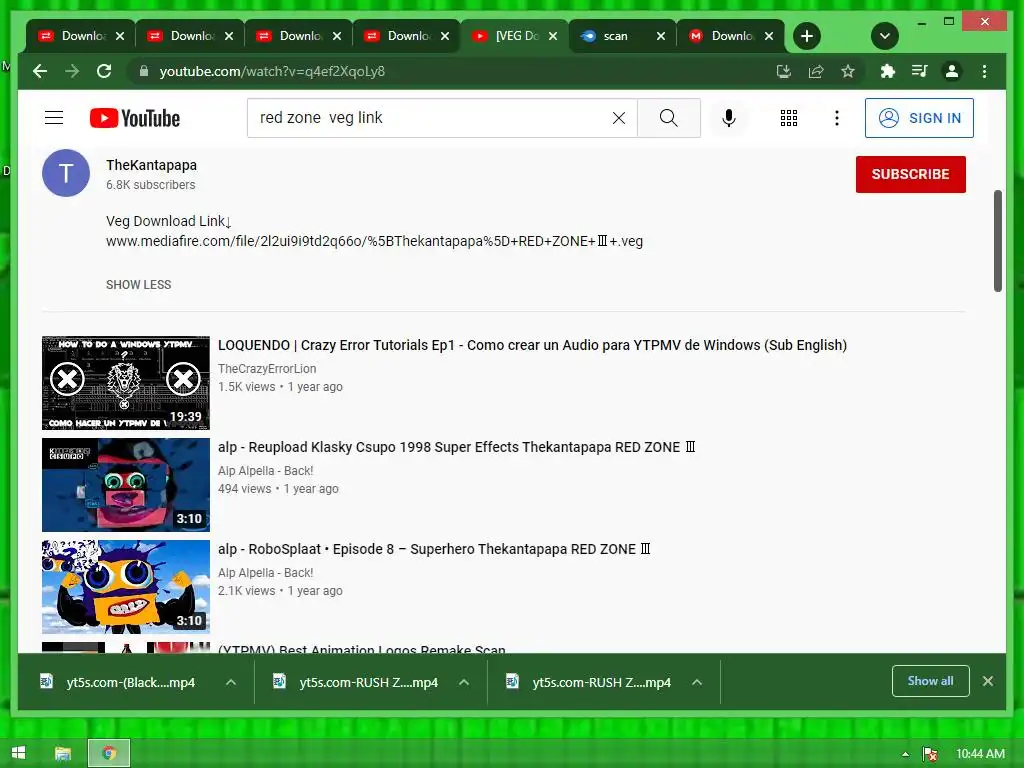
Task: Click the padlock site info icon
Action: click(144, 71)
